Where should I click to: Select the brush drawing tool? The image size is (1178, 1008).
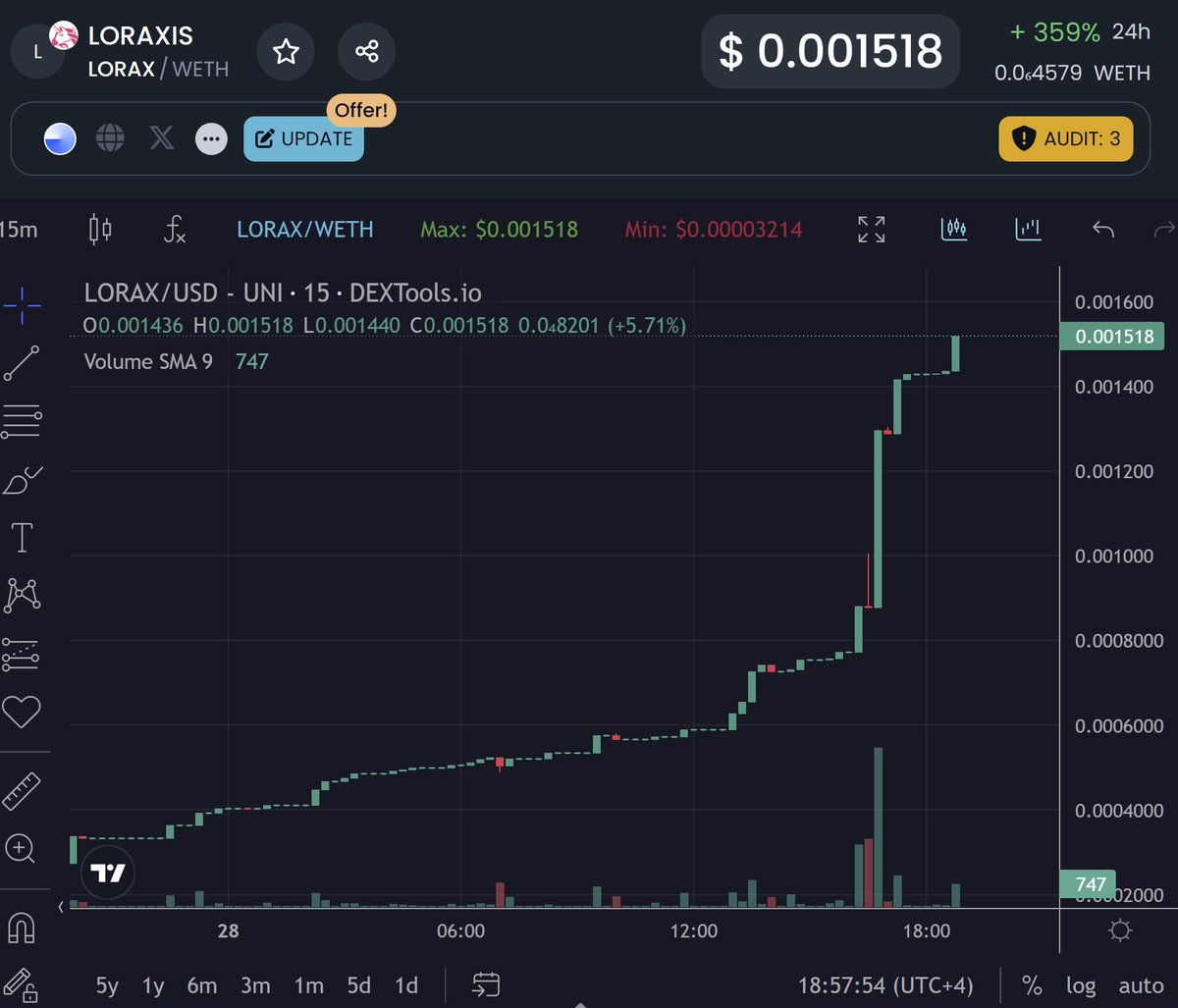click(x=22, y=480)
